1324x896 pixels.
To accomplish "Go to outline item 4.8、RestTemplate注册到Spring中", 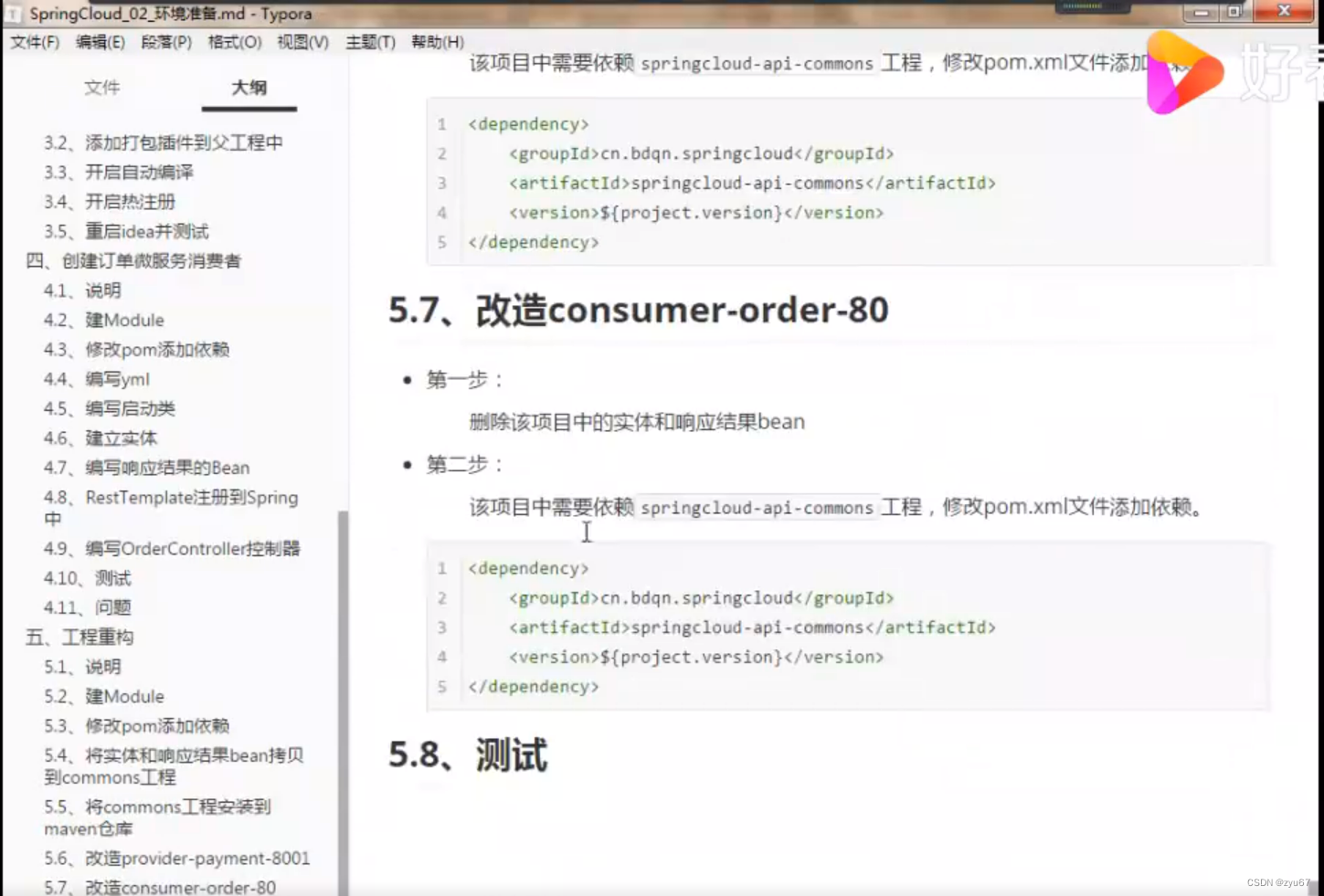I will pyautogui.click(x=171, y=508).
